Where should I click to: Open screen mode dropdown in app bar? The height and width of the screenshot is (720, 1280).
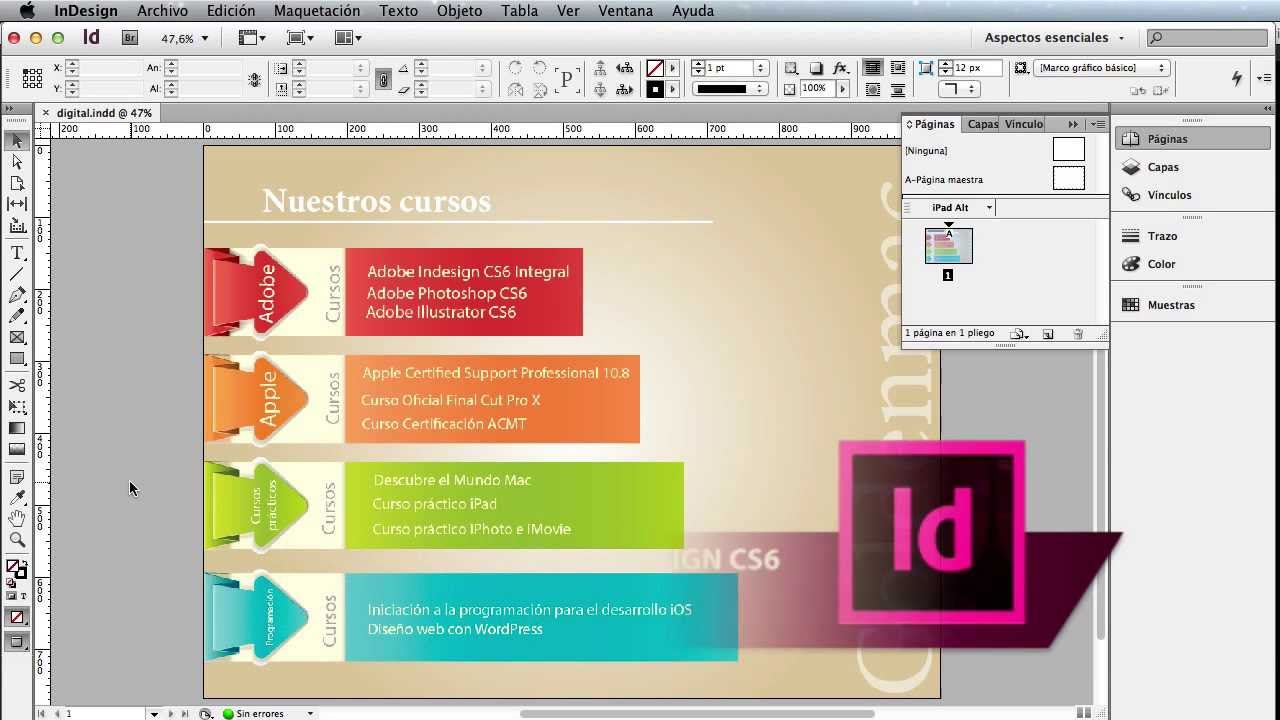(x=300, y=38)
